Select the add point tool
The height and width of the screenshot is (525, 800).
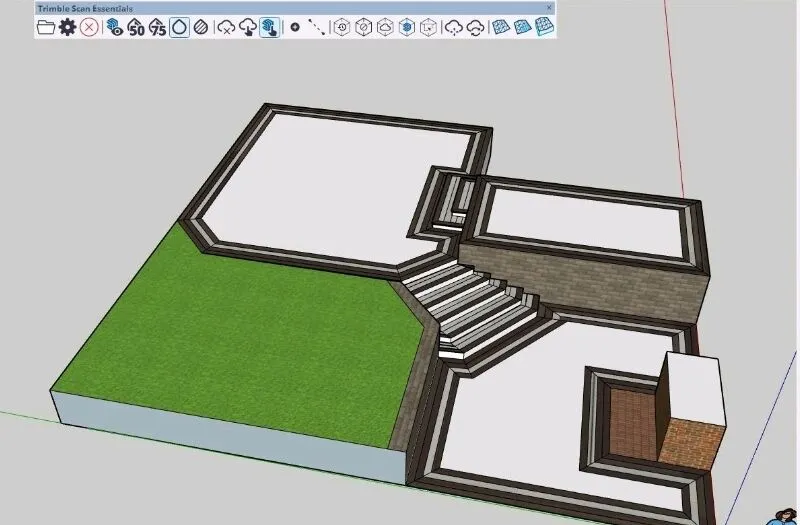click(295, 27)
